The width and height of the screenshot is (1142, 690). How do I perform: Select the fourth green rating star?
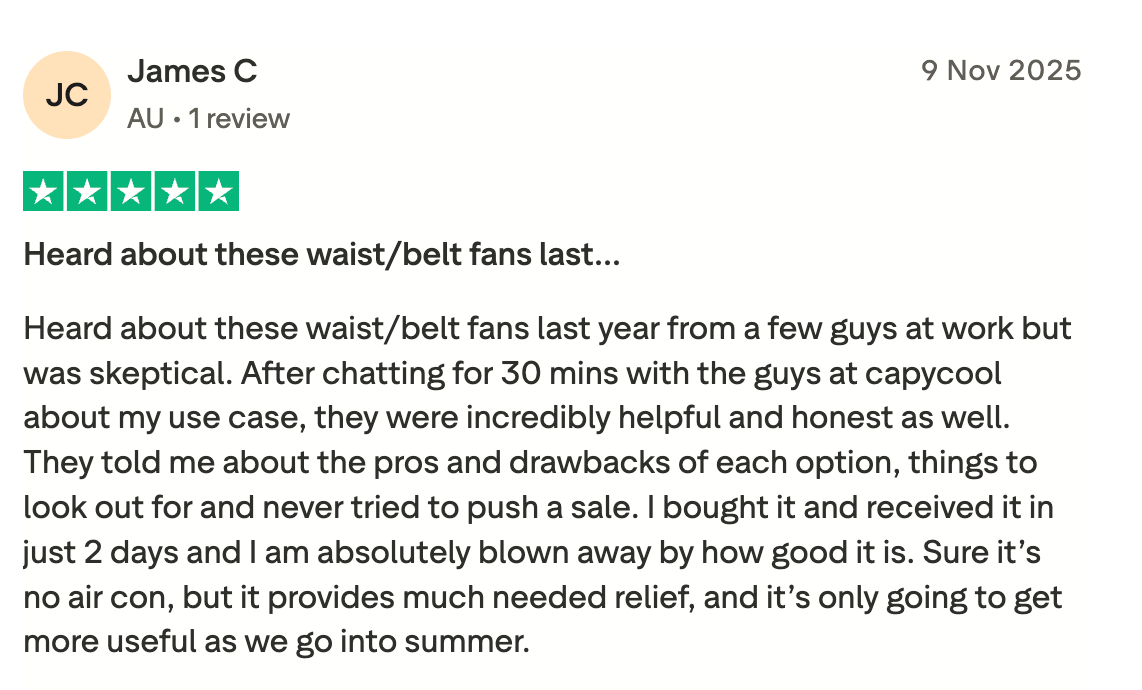tap(174, 192)
